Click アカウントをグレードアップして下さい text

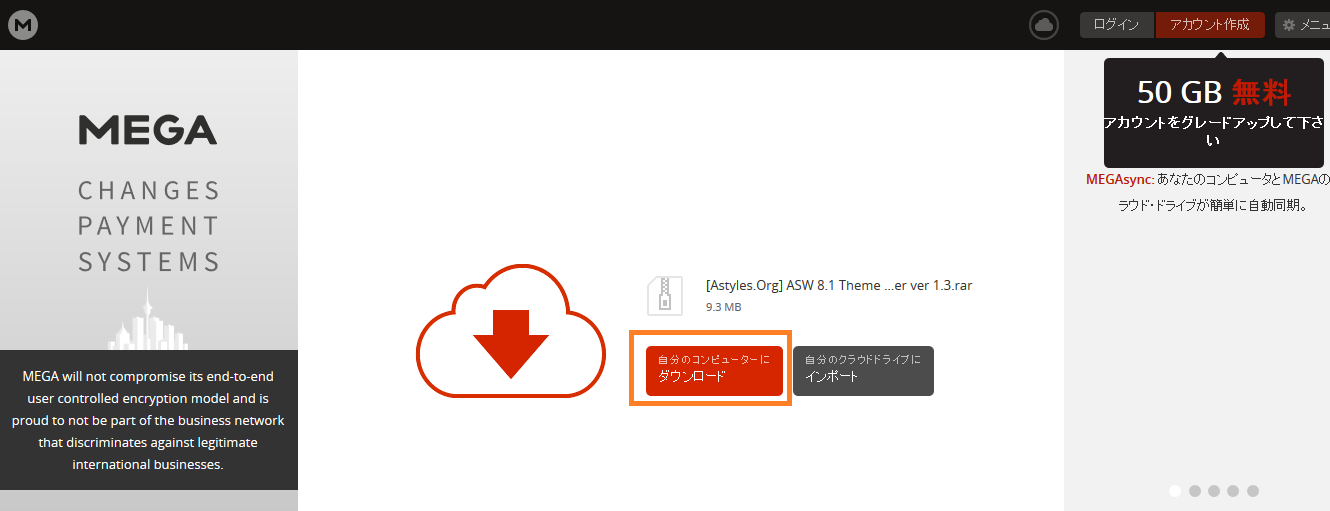point(1214,132)
